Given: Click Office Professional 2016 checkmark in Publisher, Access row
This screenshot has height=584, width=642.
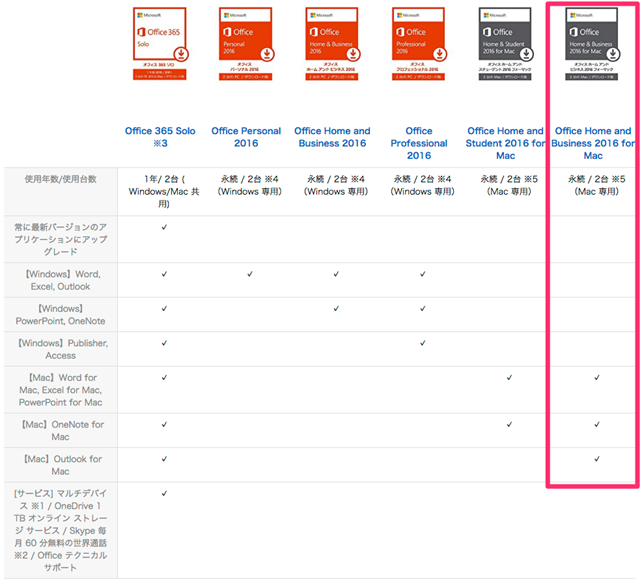Looking at the screenshot, I should click(x=422, y=343).
